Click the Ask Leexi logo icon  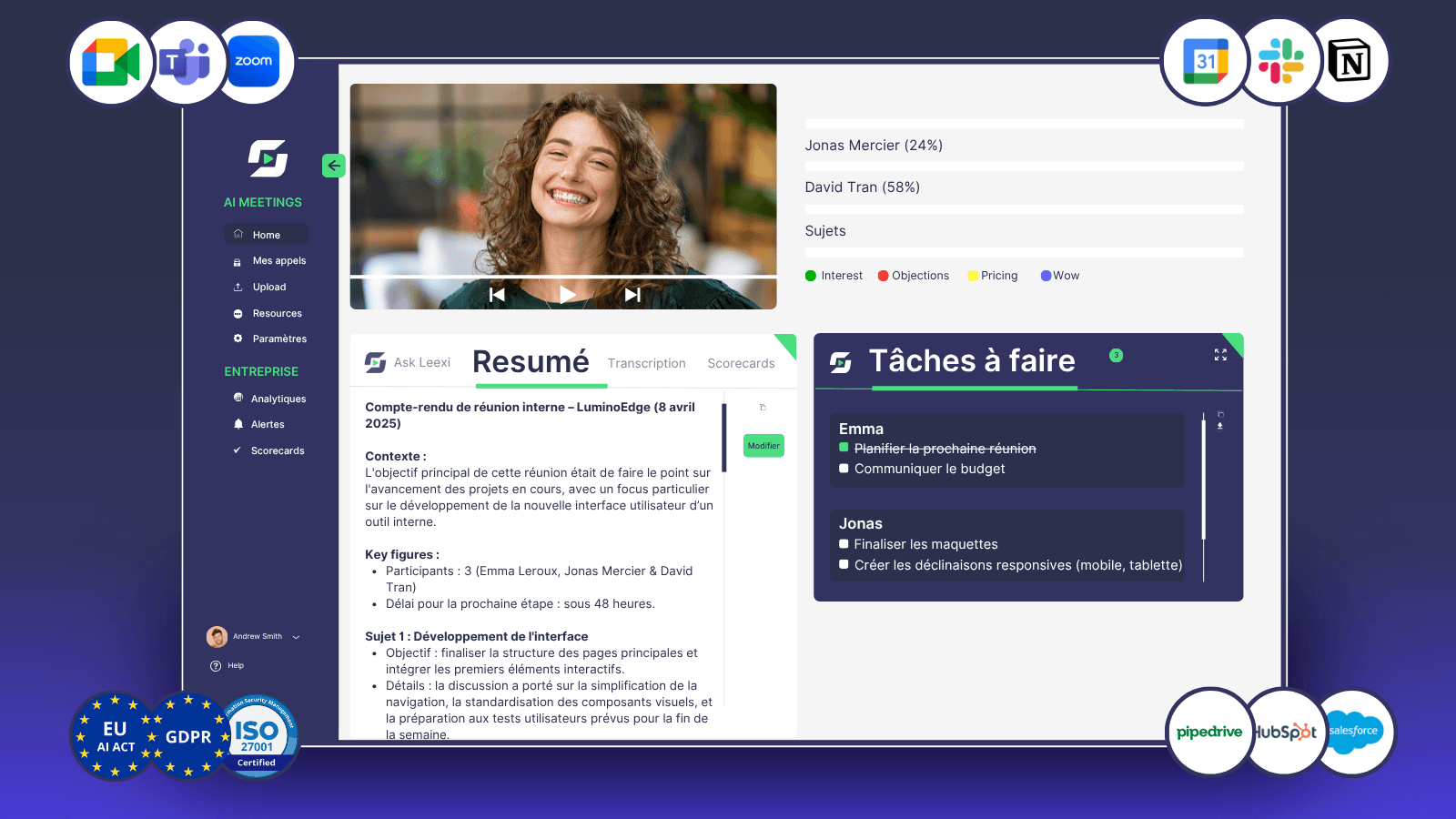pos(375,362)
